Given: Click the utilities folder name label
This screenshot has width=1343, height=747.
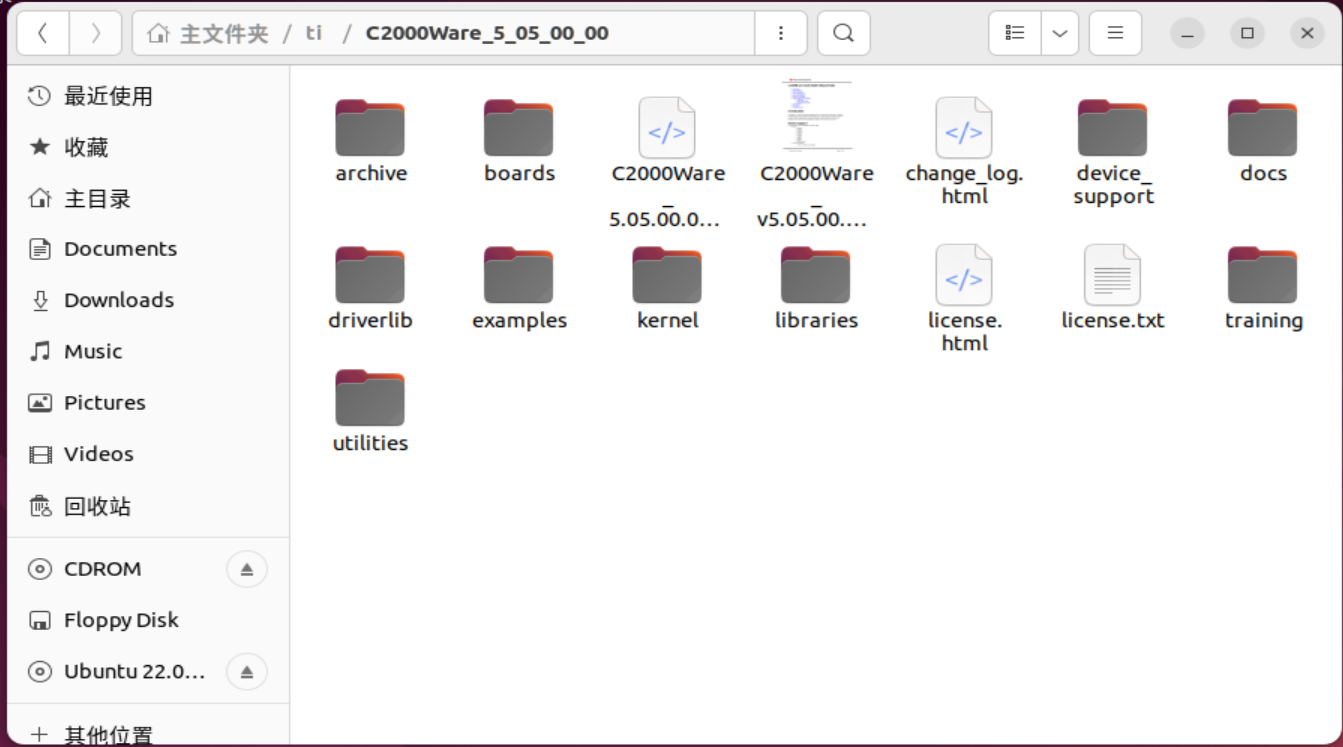Looking at the screenshot, I should pyautogui.click(x=370, y=443).
